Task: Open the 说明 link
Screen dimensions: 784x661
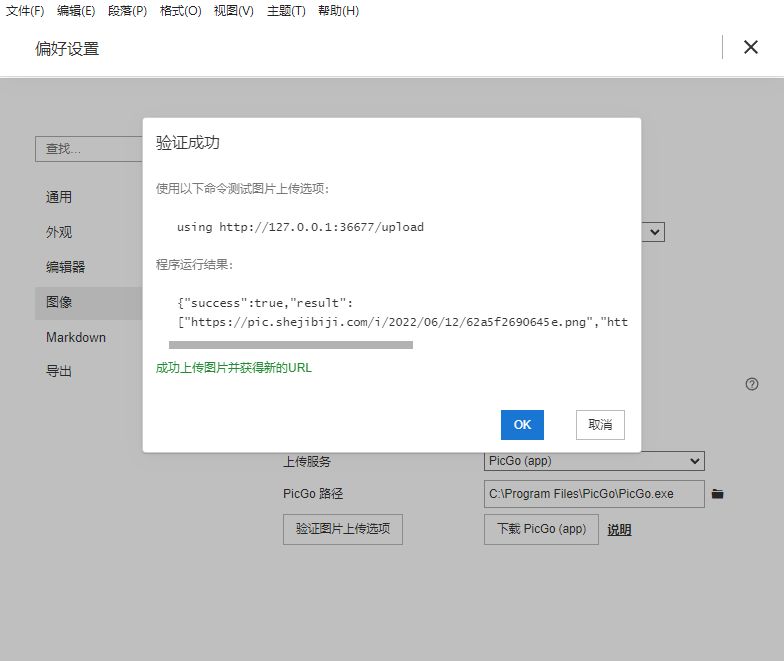Action: coord(619,530)
